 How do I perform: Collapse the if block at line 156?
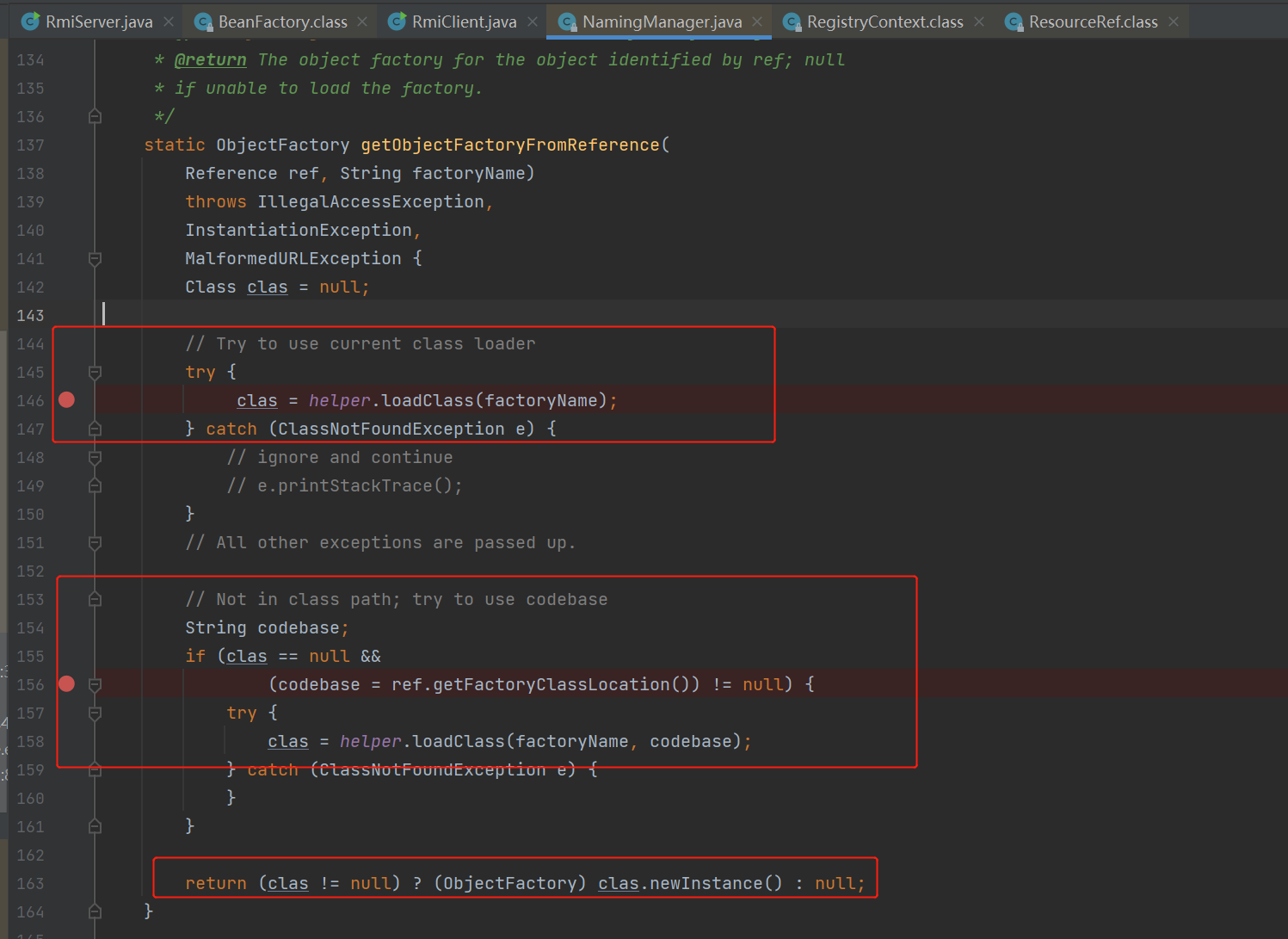tap(96, 684)
